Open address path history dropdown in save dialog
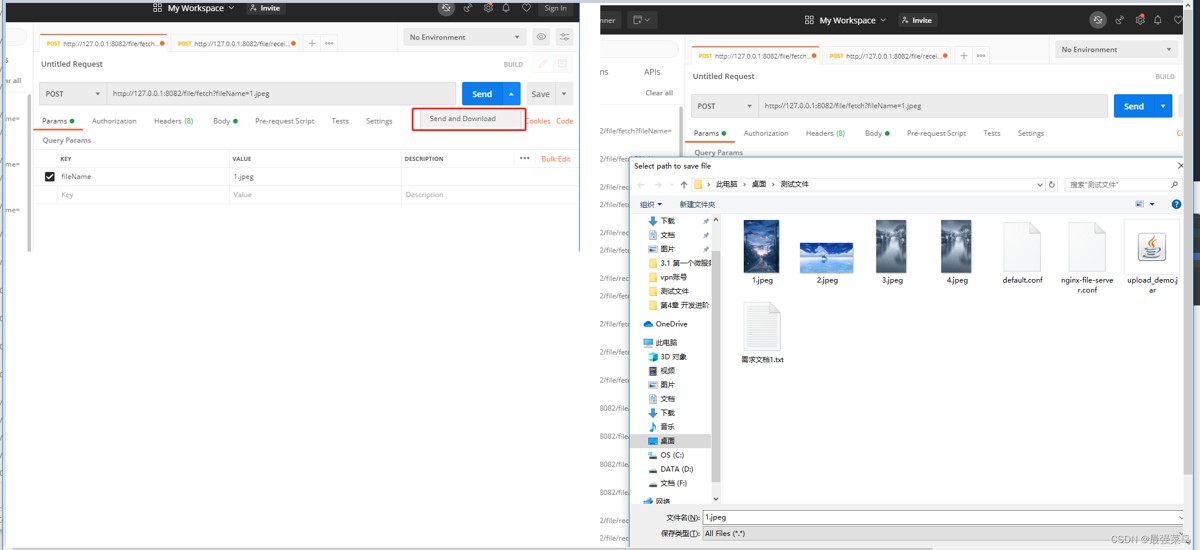 point(1041,185)
